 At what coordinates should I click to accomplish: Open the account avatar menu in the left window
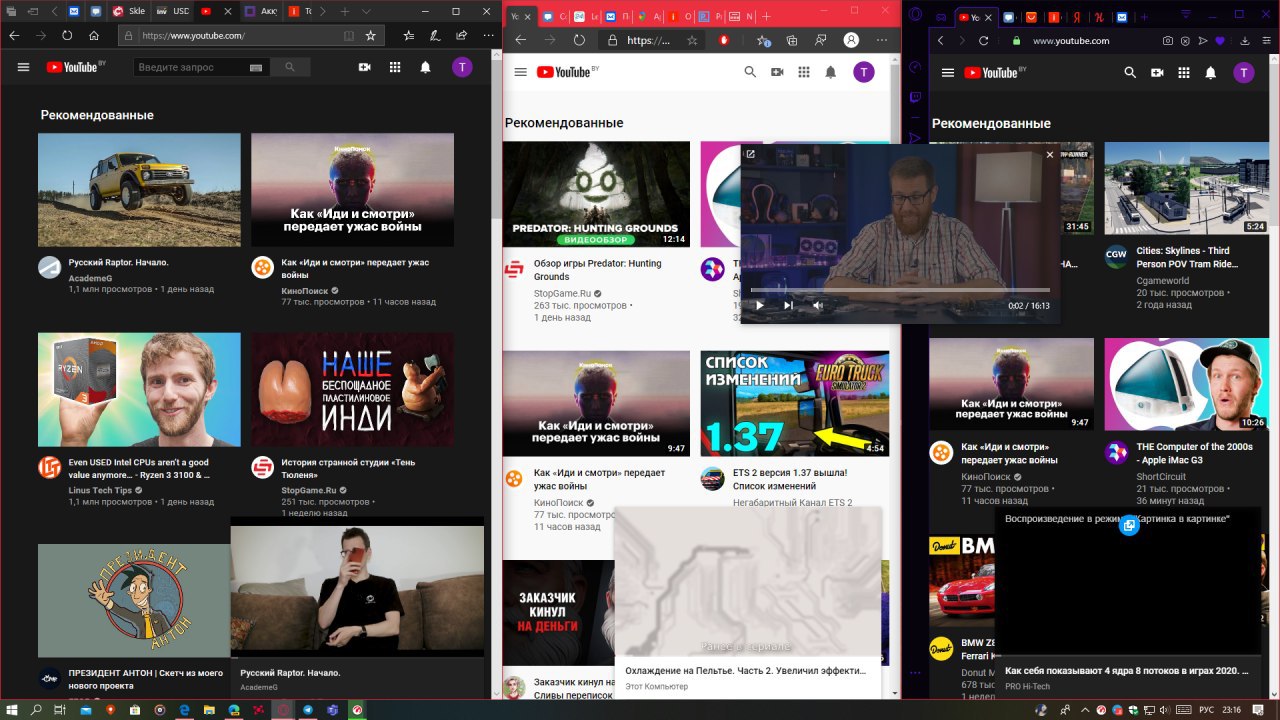462,67
